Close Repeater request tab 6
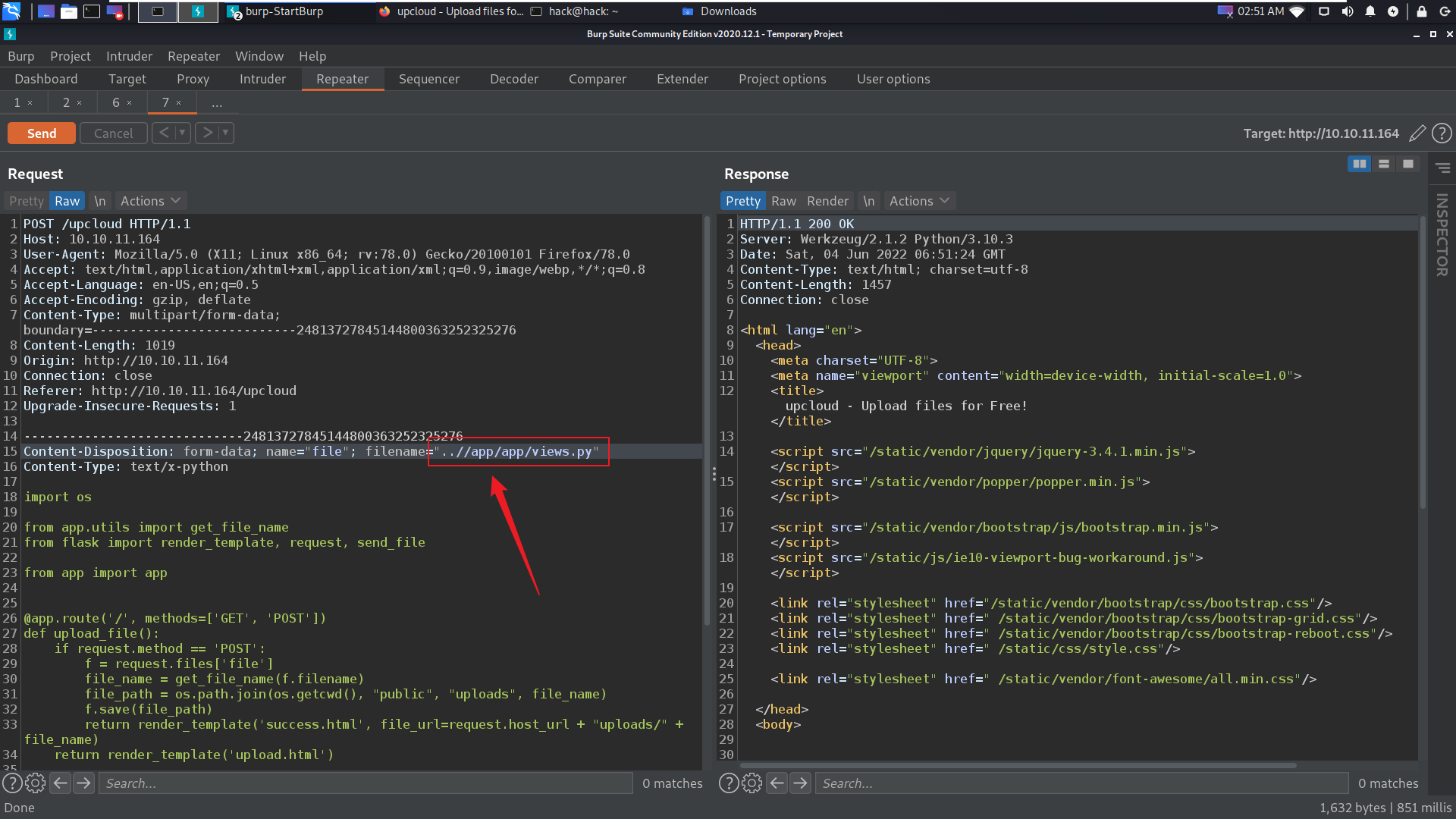The height and width of the screenshot is (819, 1456). point(129,103)
